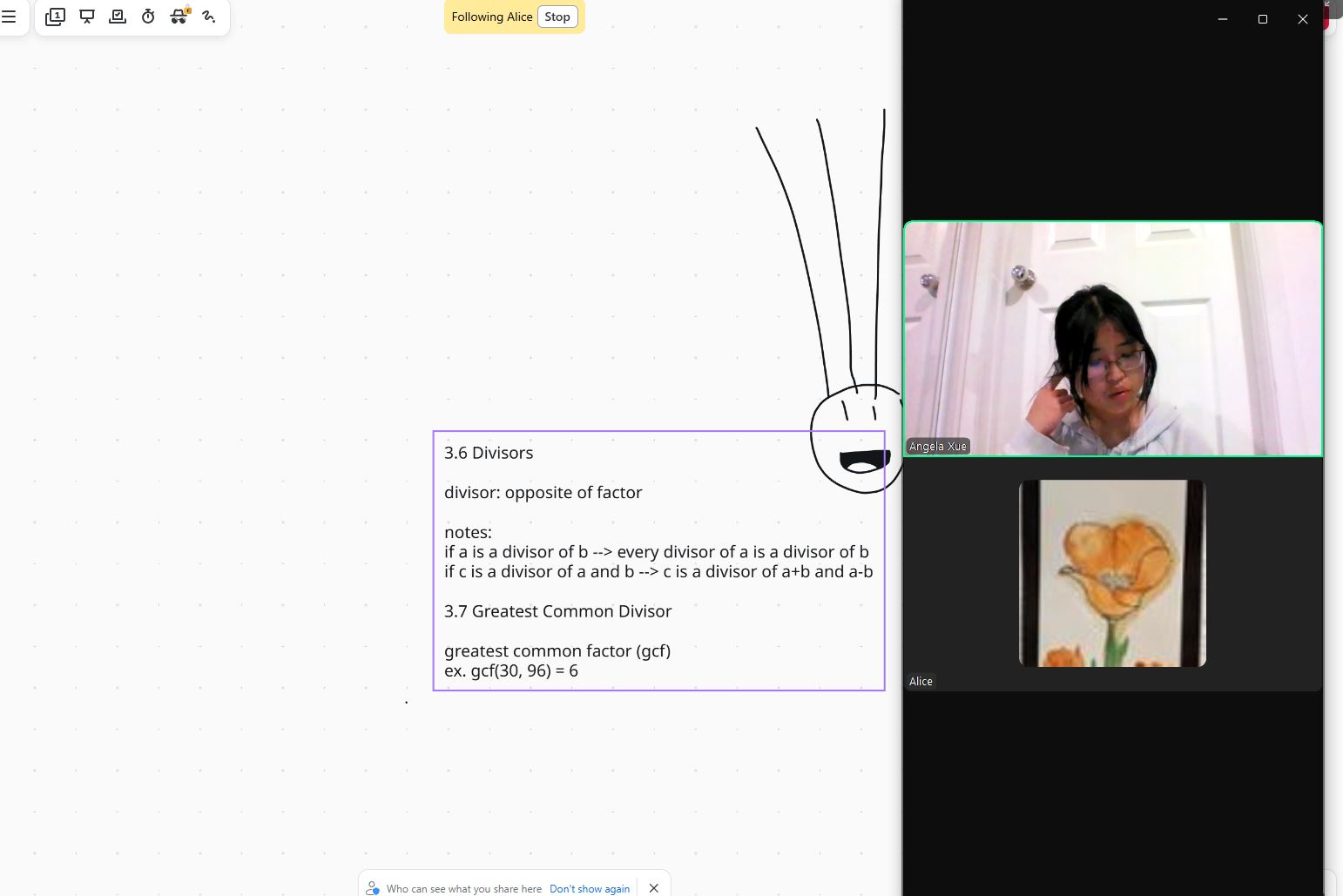Image resolution: width=1343 pixels, height=896 pixels.
Task: Open the squiggle reactions icon in toolbar
Action: pyautogui.click(x=209, y=17)
